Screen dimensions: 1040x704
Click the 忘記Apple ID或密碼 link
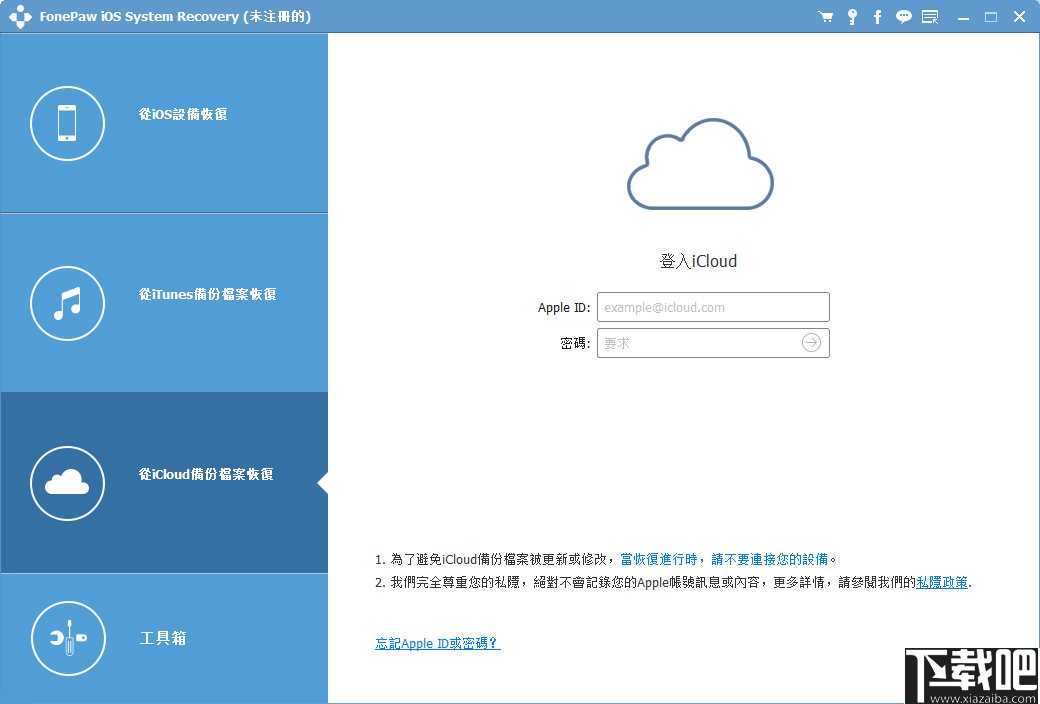tap(437, 643)
